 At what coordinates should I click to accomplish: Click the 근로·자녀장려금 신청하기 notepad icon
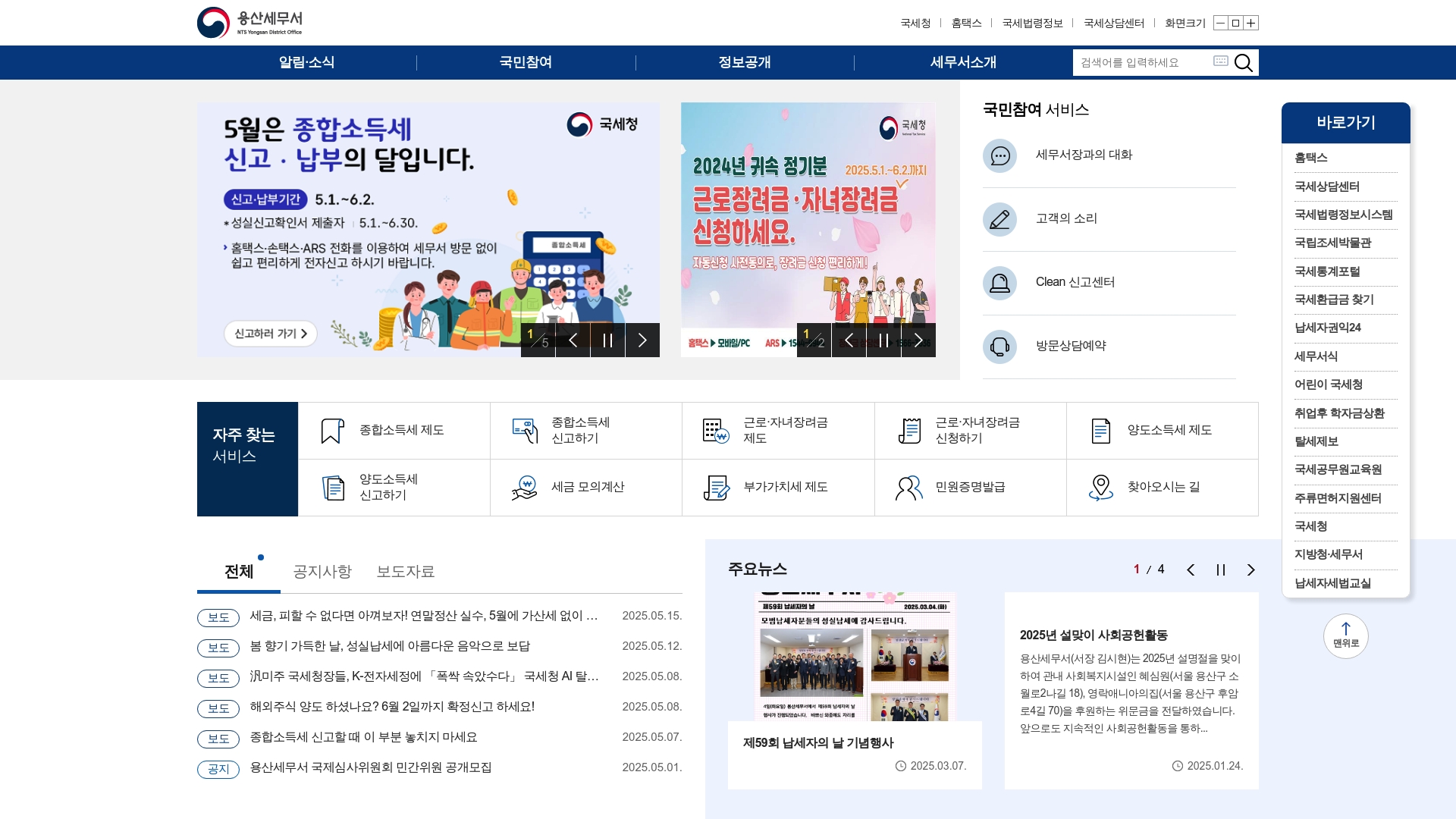pos(909,431)
